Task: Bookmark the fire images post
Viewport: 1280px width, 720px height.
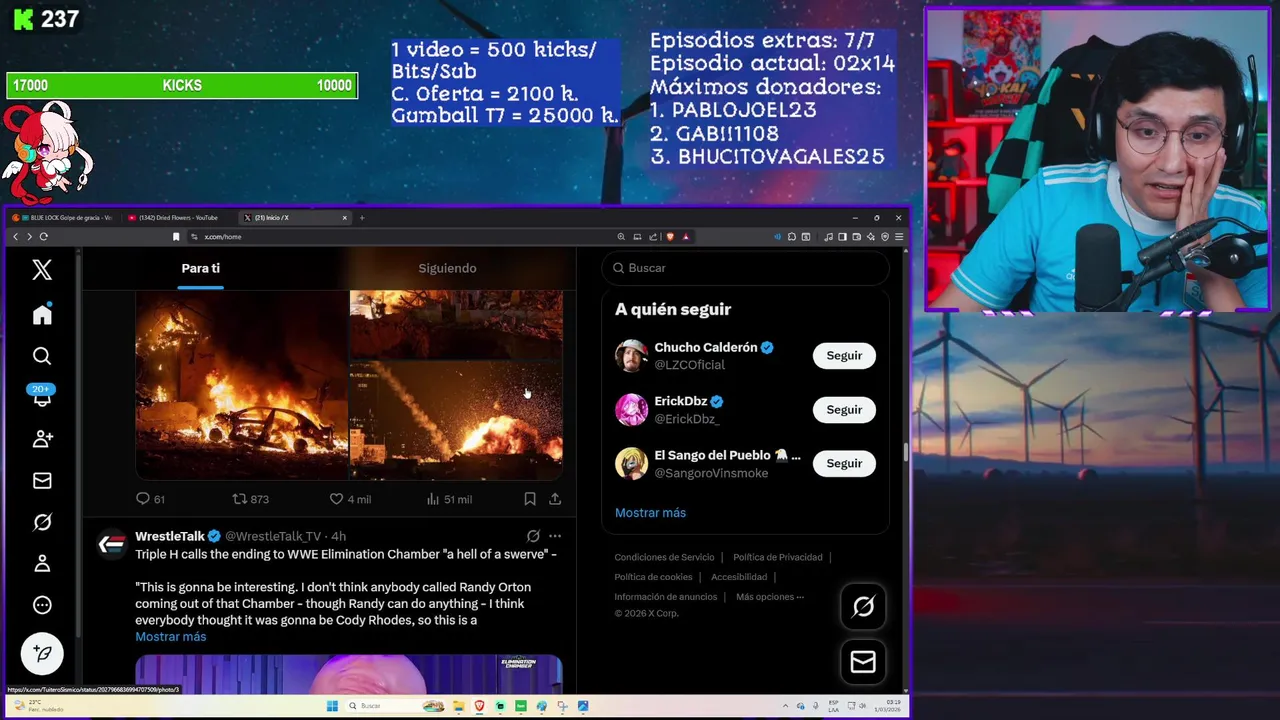Action: point(530,499)
